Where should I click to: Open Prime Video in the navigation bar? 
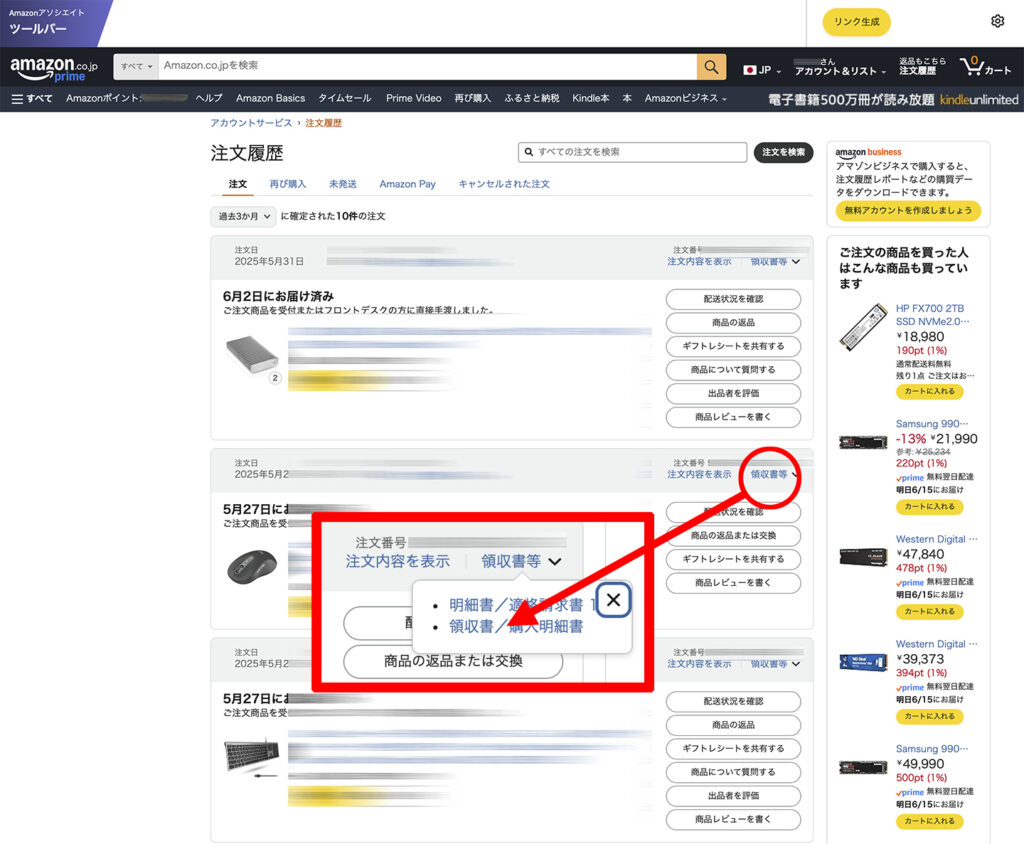click(413, 99)
